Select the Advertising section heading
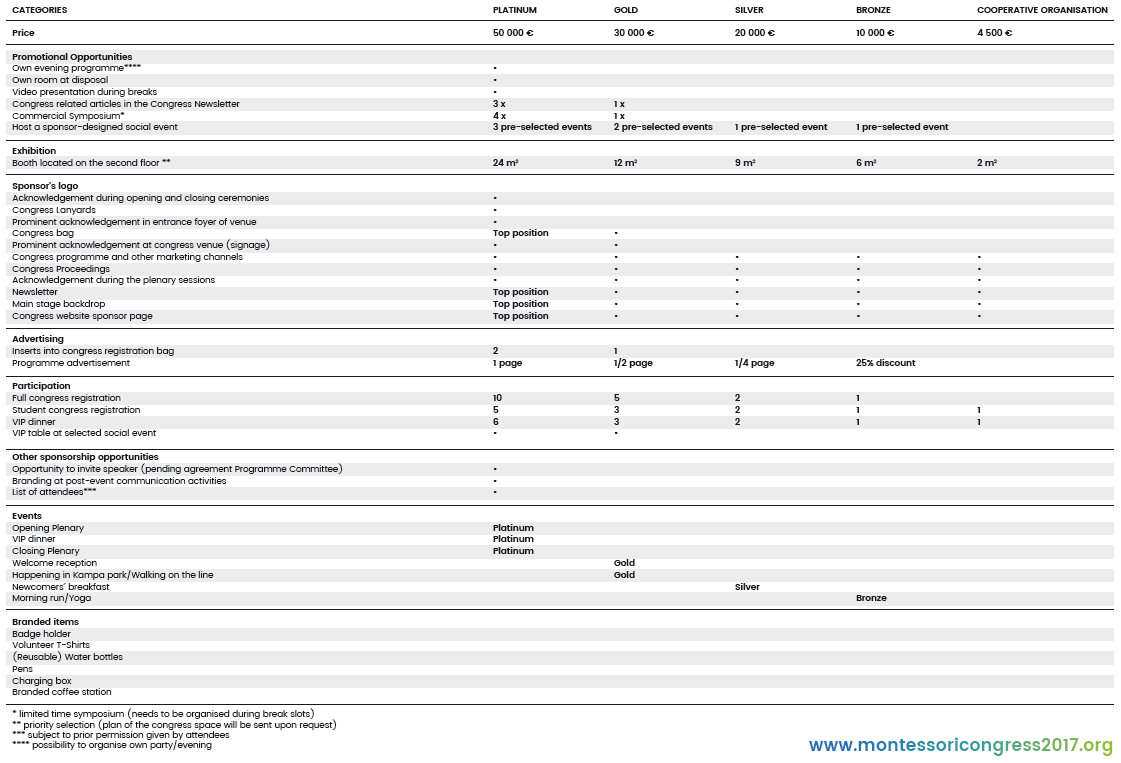 tap(38, 339)
